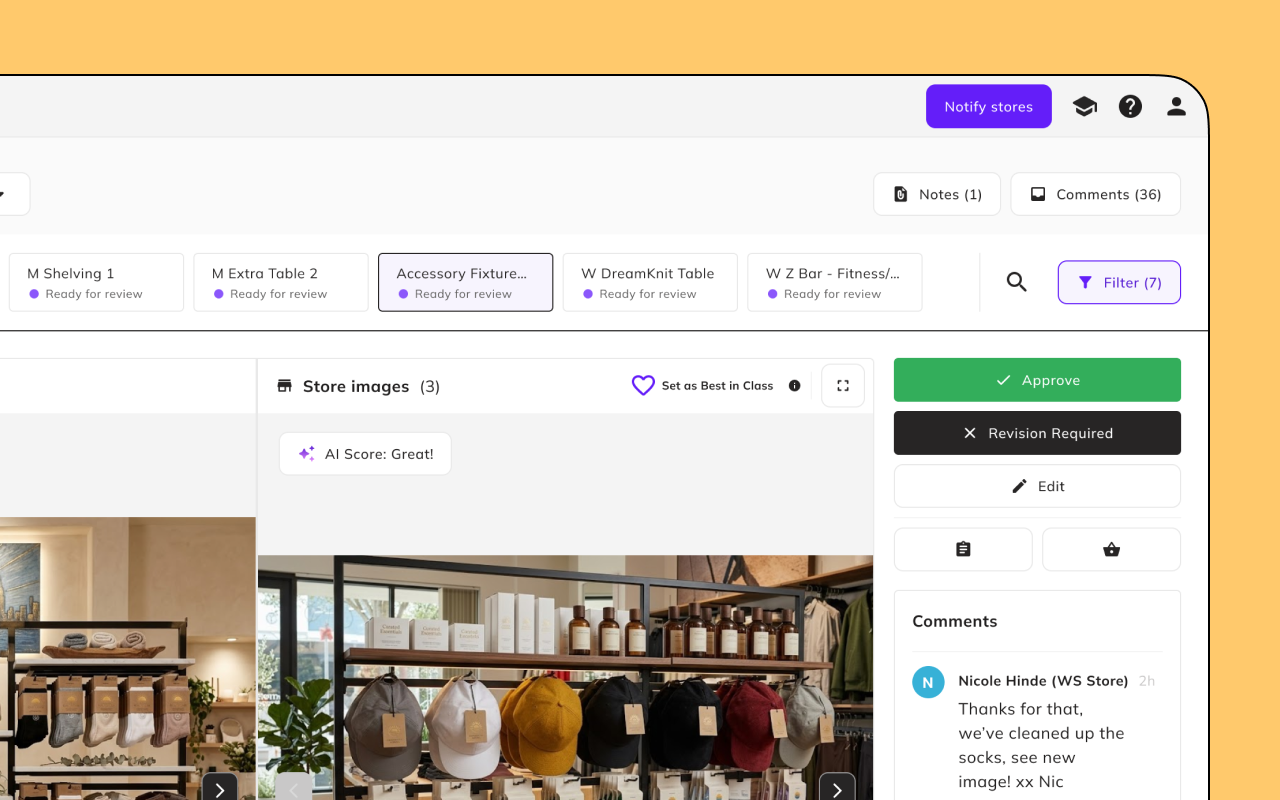Go to previous store image arrow
Viewport: 1280px width, 800px height.
[x=294, y=788]
